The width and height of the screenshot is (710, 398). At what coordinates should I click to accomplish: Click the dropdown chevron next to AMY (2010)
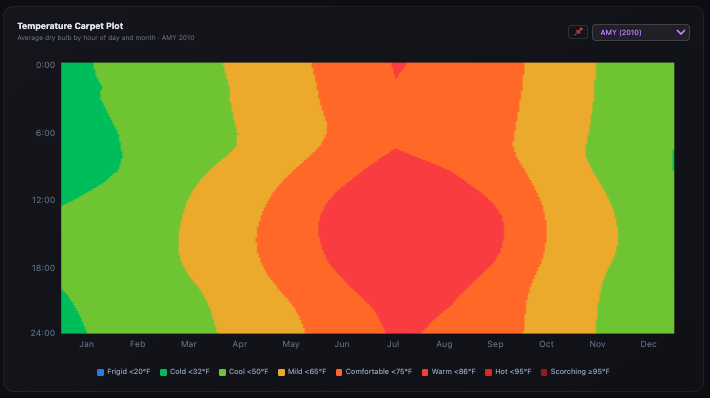coord(681,33)
